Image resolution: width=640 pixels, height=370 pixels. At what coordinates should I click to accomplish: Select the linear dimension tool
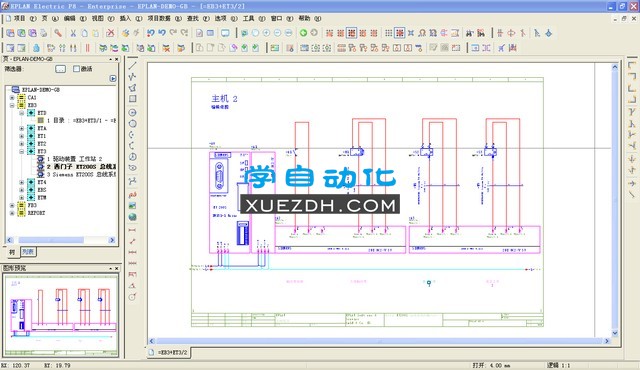click(x=133, y=230)
